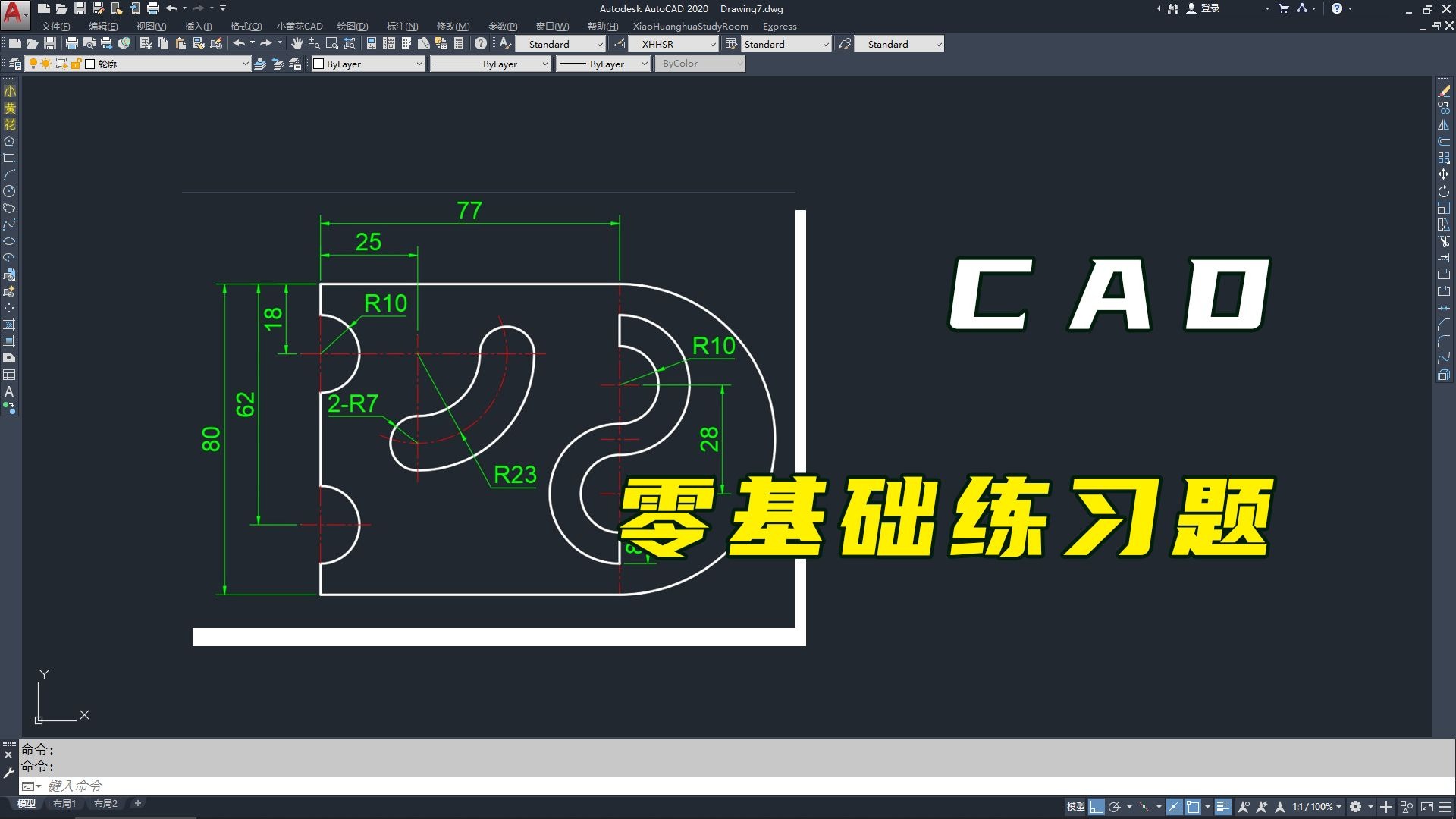
Task: Open the Table creation tool
Action: (10, 374)
